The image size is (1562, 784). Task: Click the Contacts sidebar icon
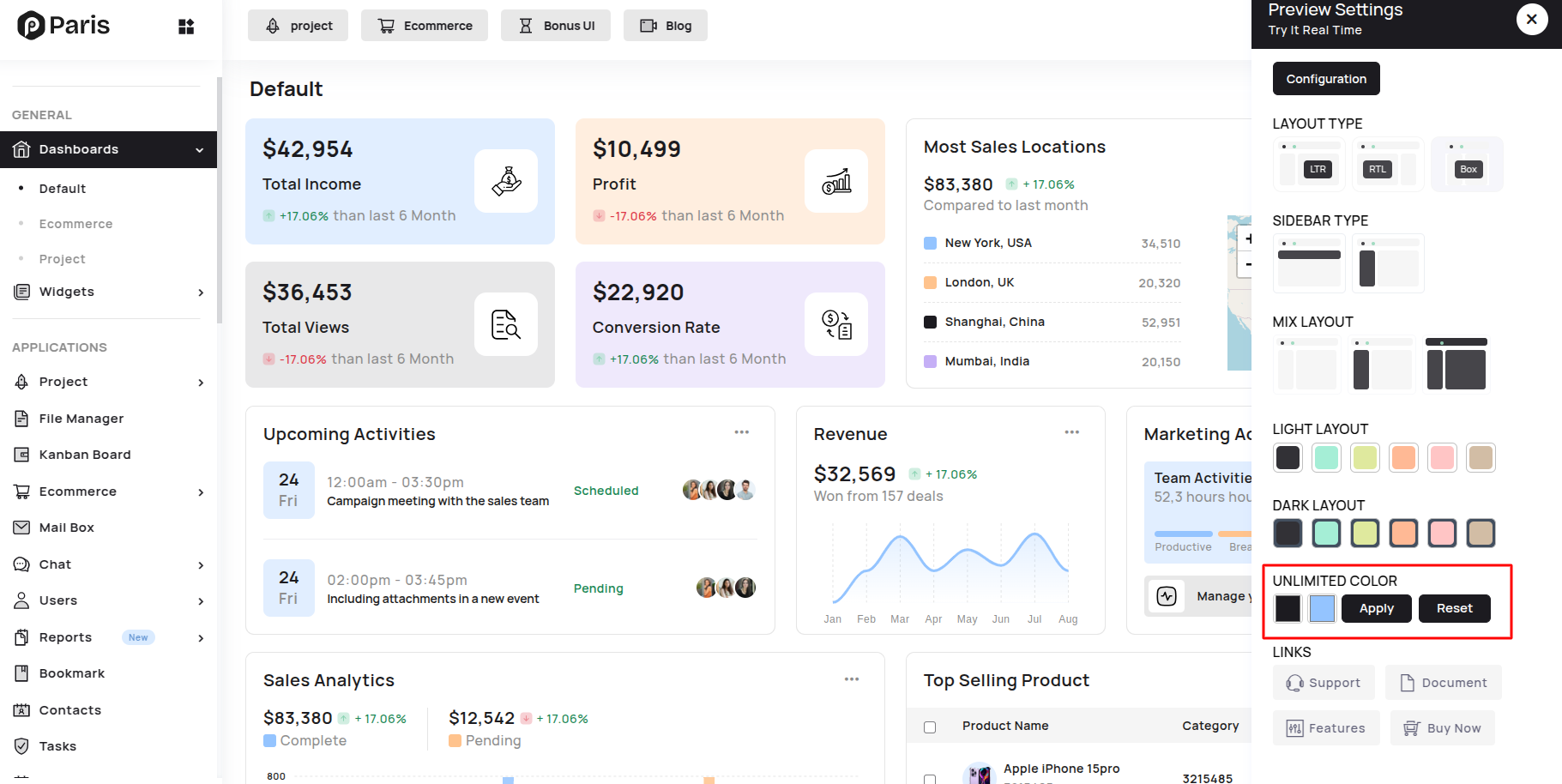[21, 710]
